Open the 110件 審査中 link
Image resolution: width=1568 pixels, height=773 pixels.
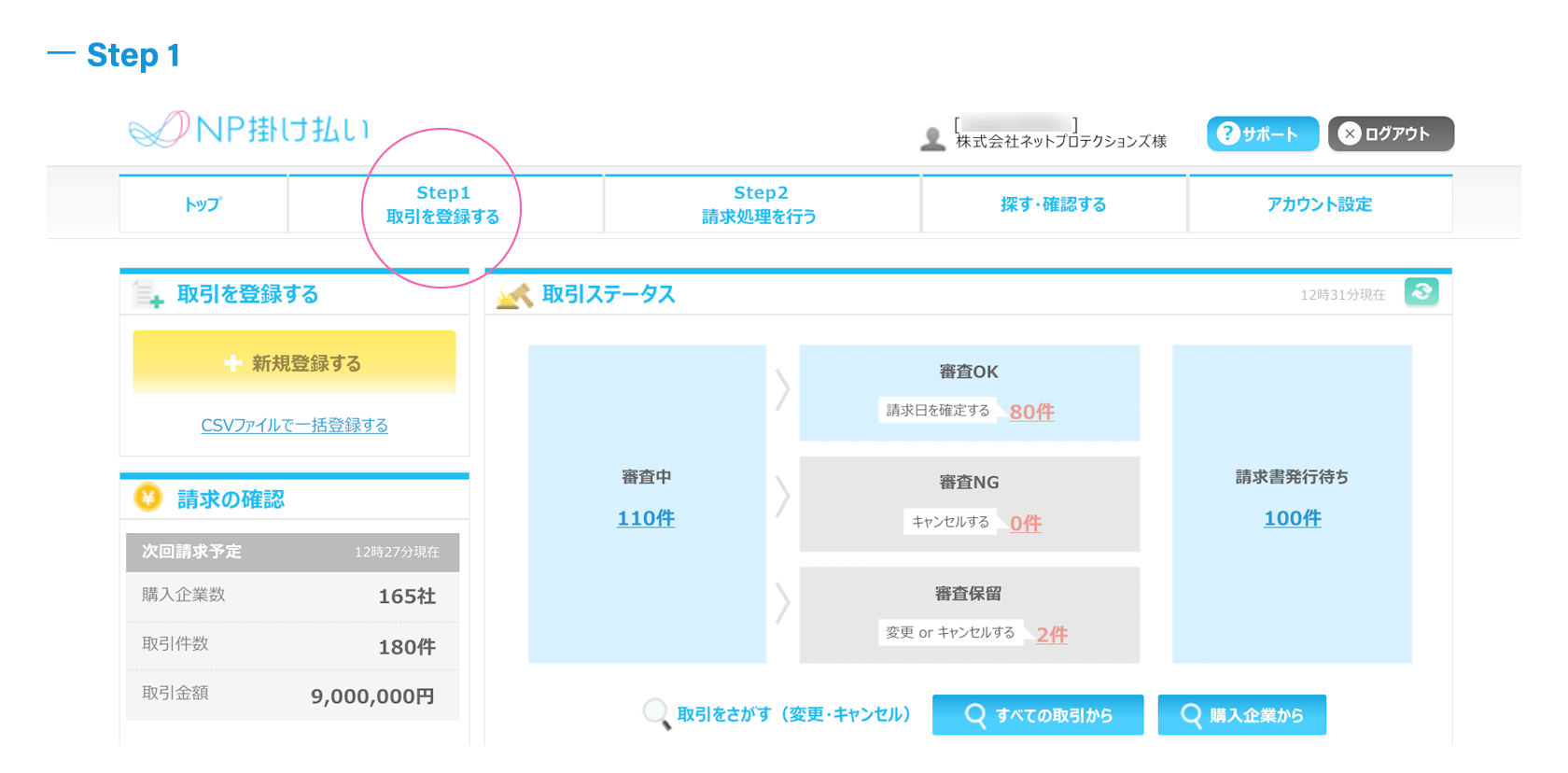(x=646, y=518)
